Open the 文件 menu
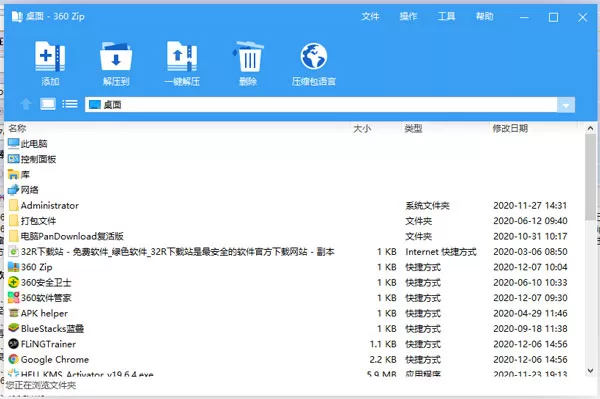Viewport: 600px width, 399px height. coord(370,16)
